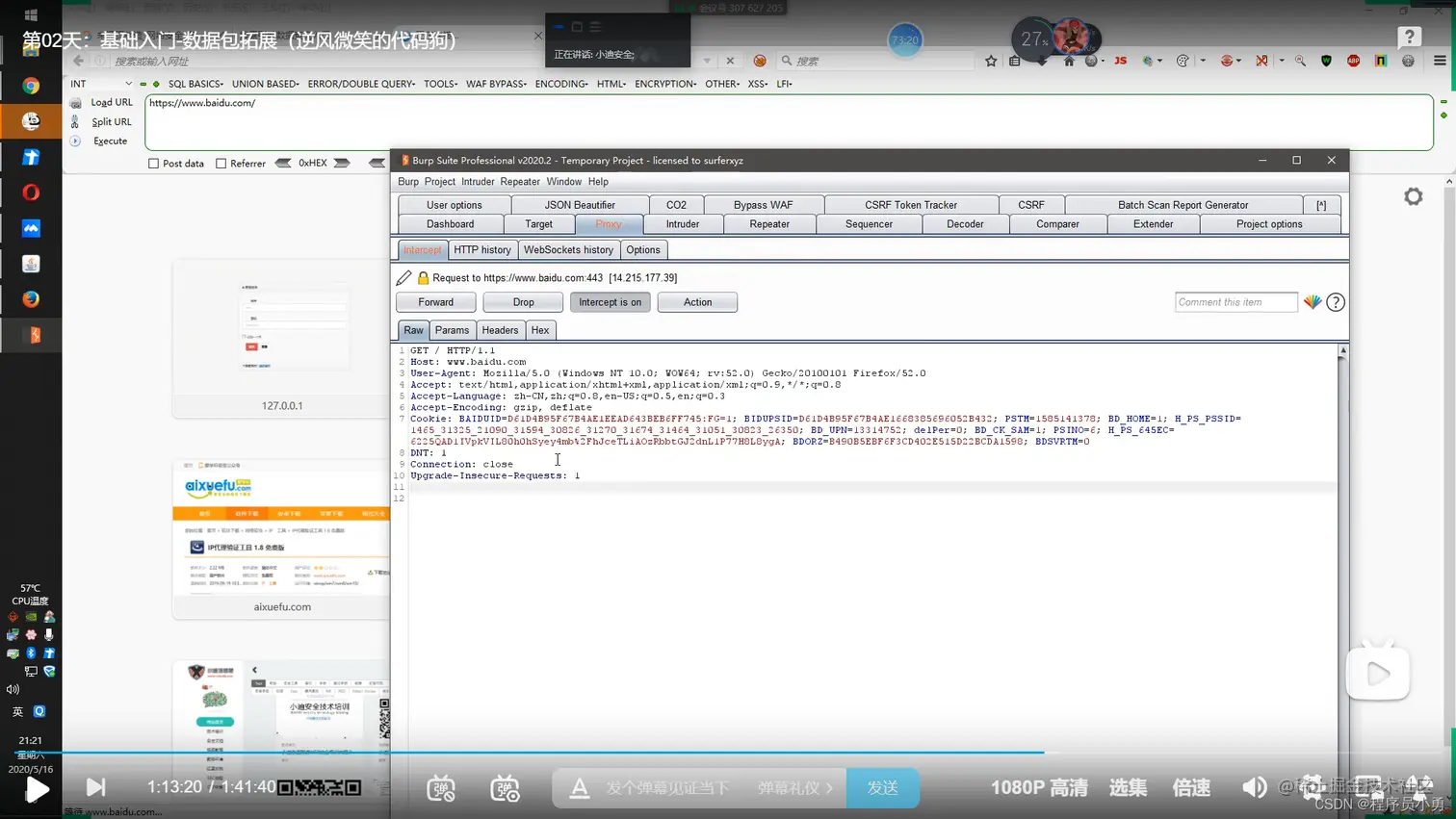Screen dimensions: 1456x819
Task: Focus the Comment this item field
Action: pos(1236,302)
